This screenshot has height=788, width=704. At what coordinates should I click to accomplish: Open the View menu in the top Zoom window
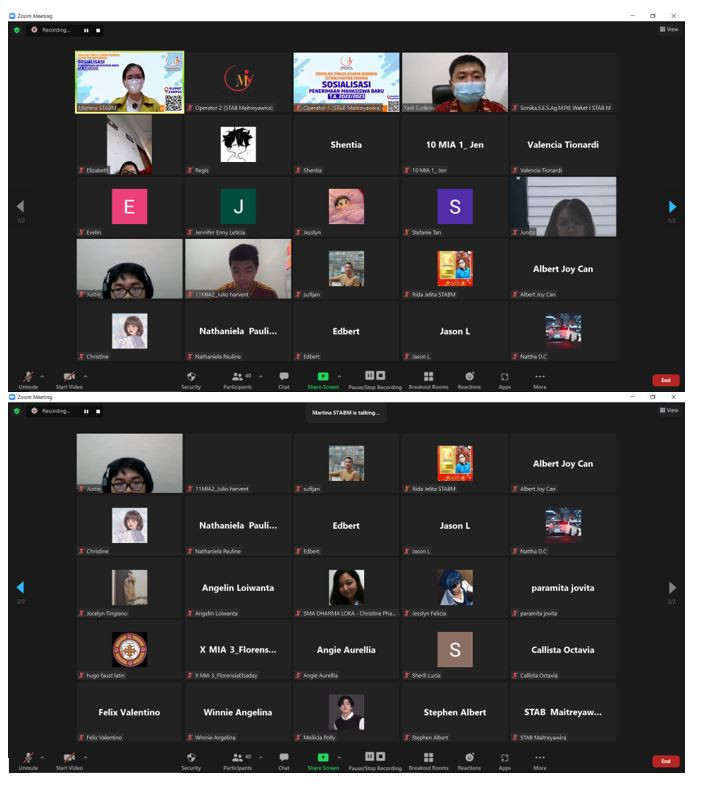click(669, 29)
